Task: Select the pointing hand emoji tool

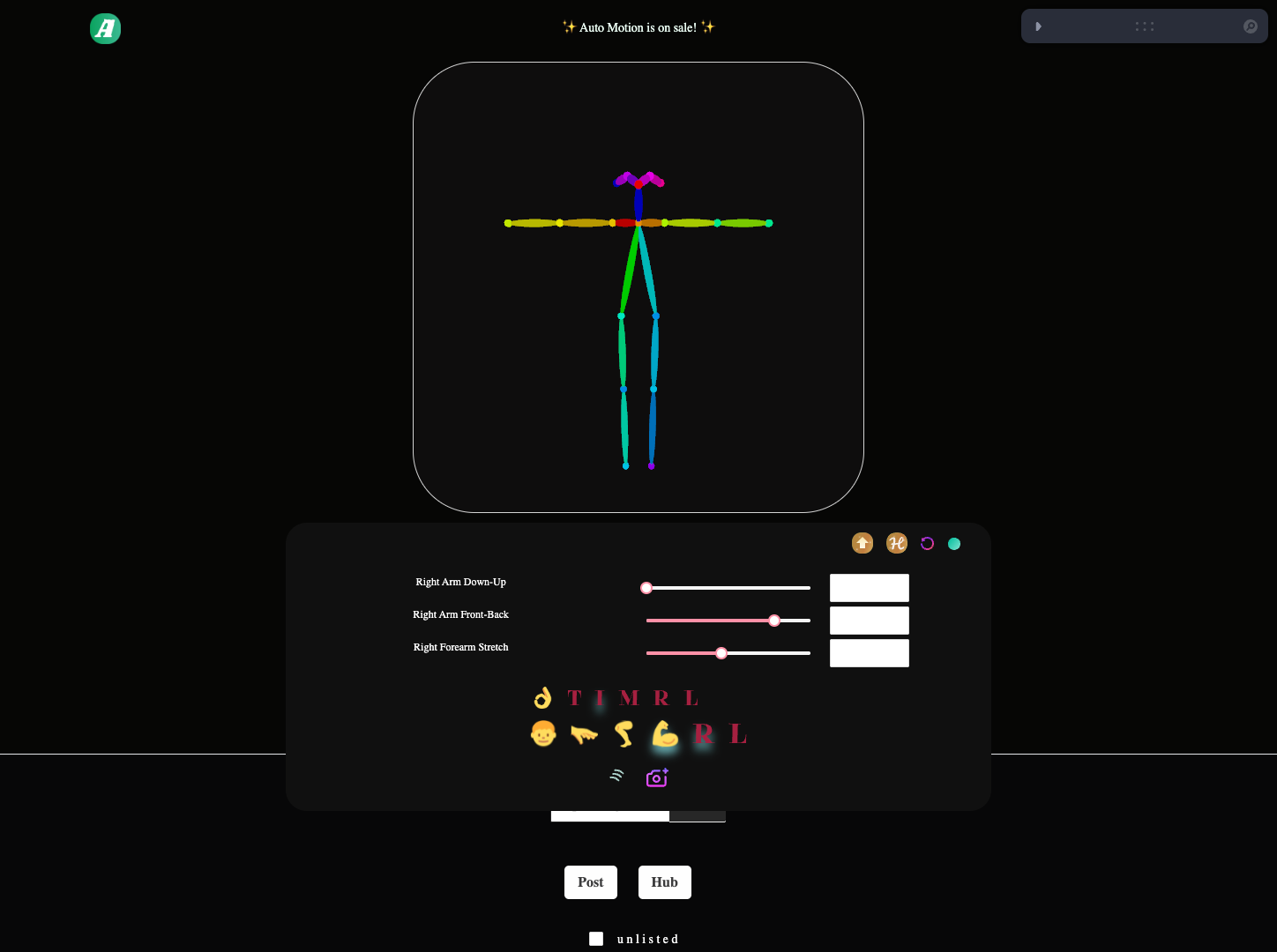Action: pos(584,733)
